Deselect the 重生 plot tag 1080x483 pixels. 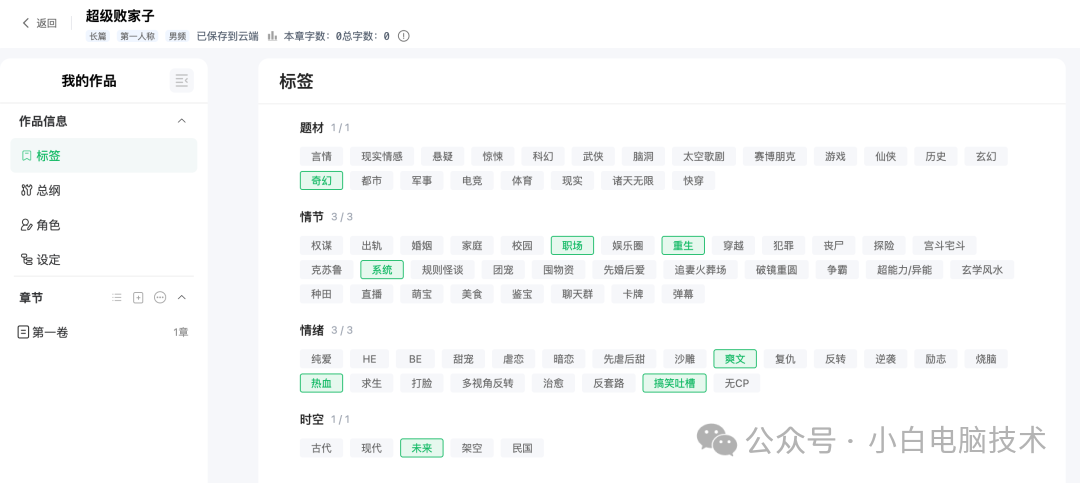point(683,245)
